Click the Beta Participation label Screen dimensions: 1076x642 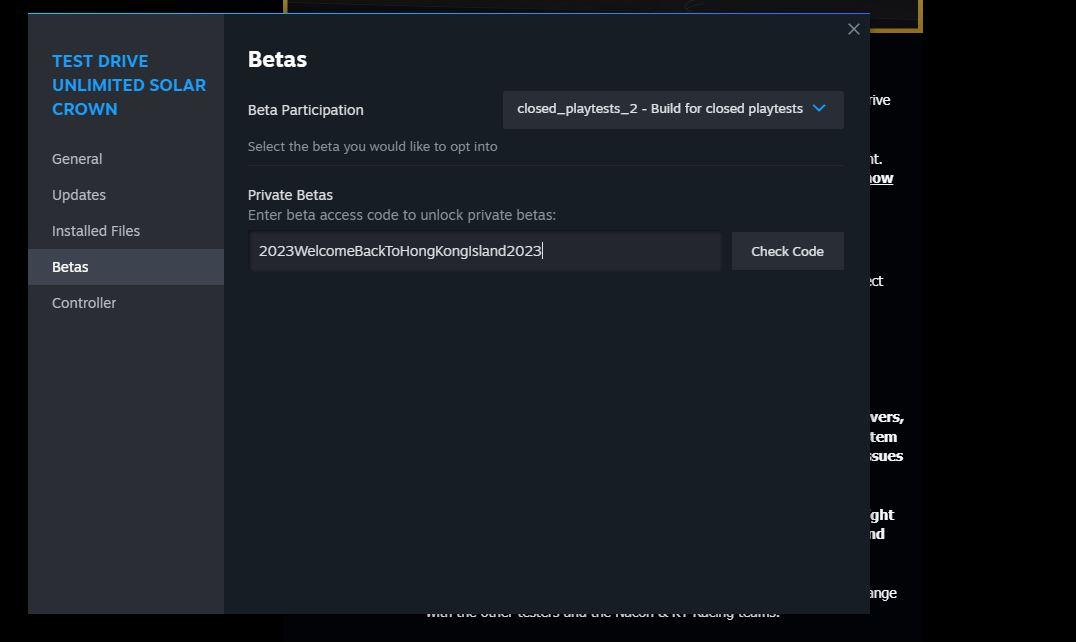click(x=305, y=110)
